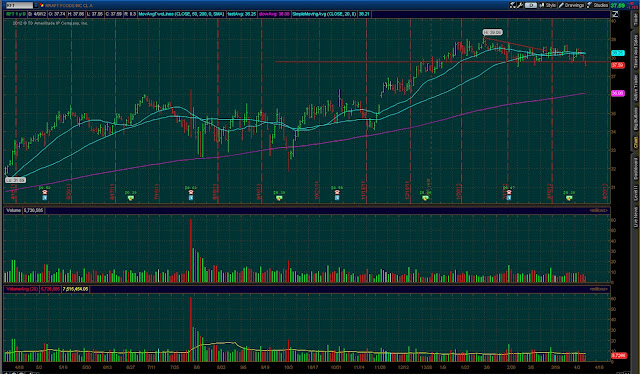Click the 7,516,454.05 volume average value

[76, 289]
